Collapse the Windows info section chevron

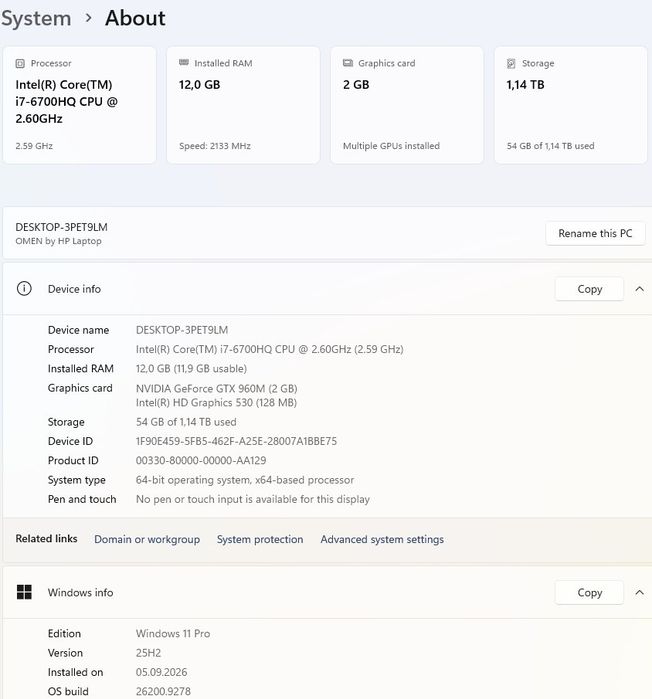pyautogui.click(x=640, y=592)
